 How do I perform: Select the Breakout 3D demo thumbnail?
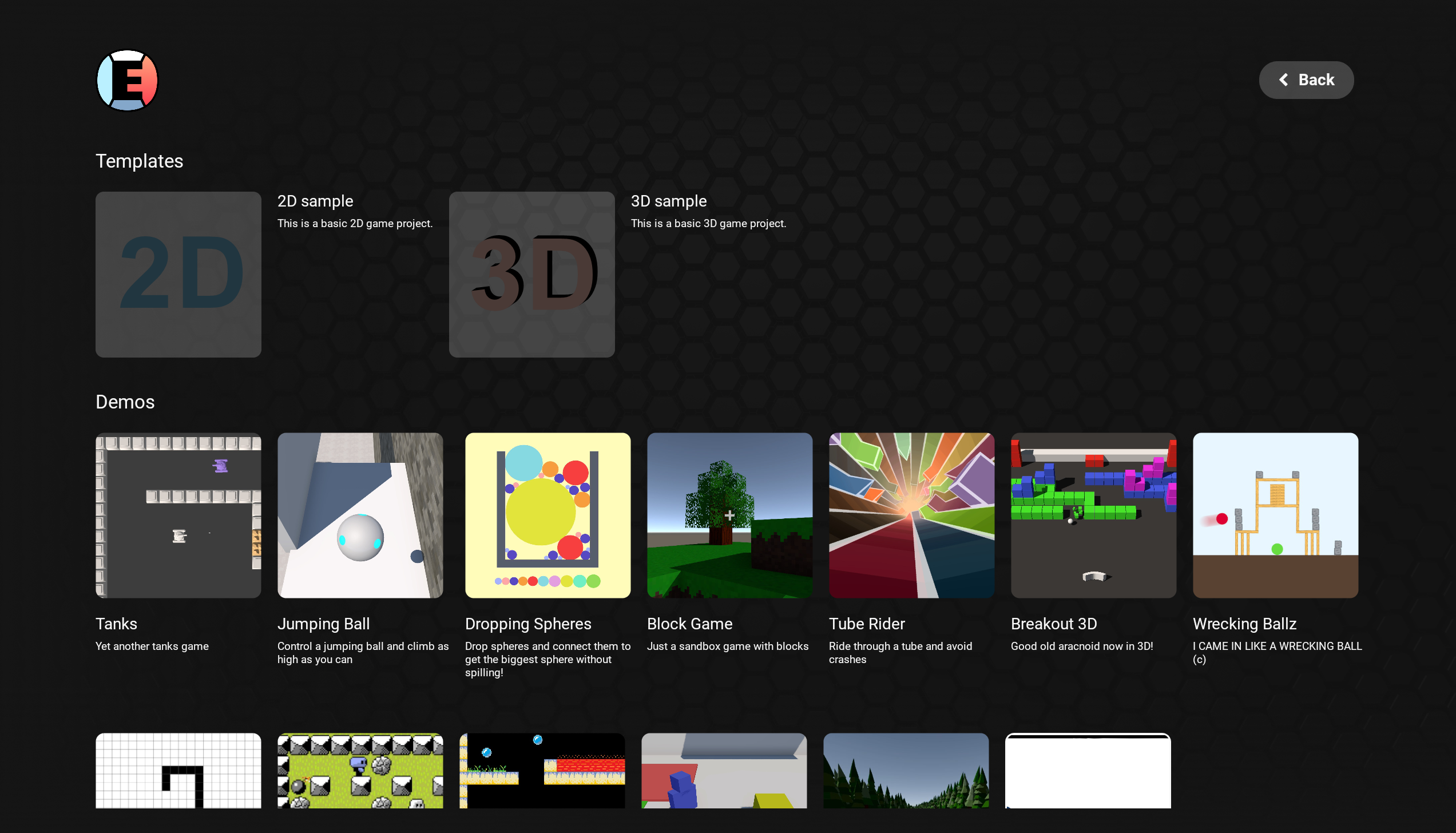(1093, 515)
